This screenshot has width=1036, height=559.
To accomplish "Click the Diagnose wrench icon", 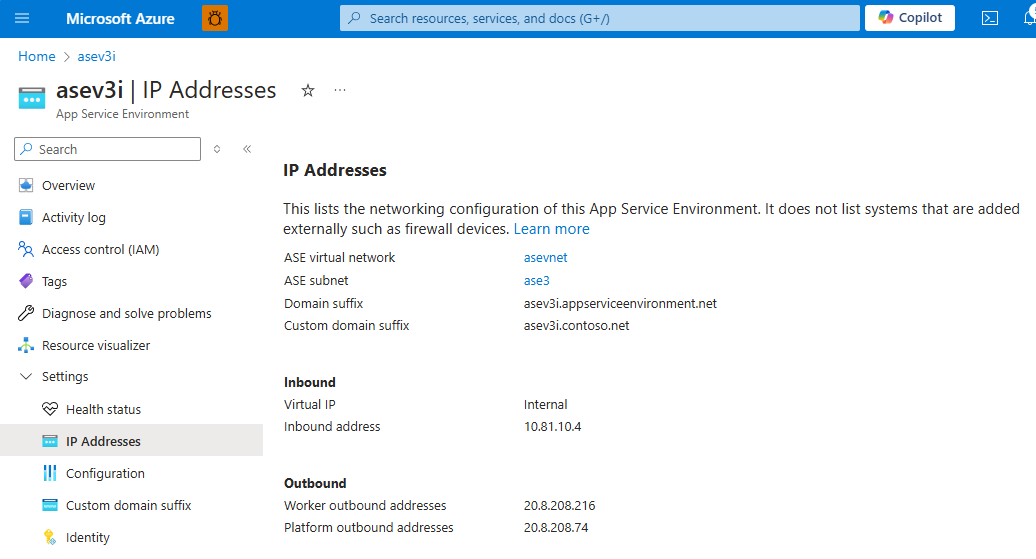I will [26, 313].
